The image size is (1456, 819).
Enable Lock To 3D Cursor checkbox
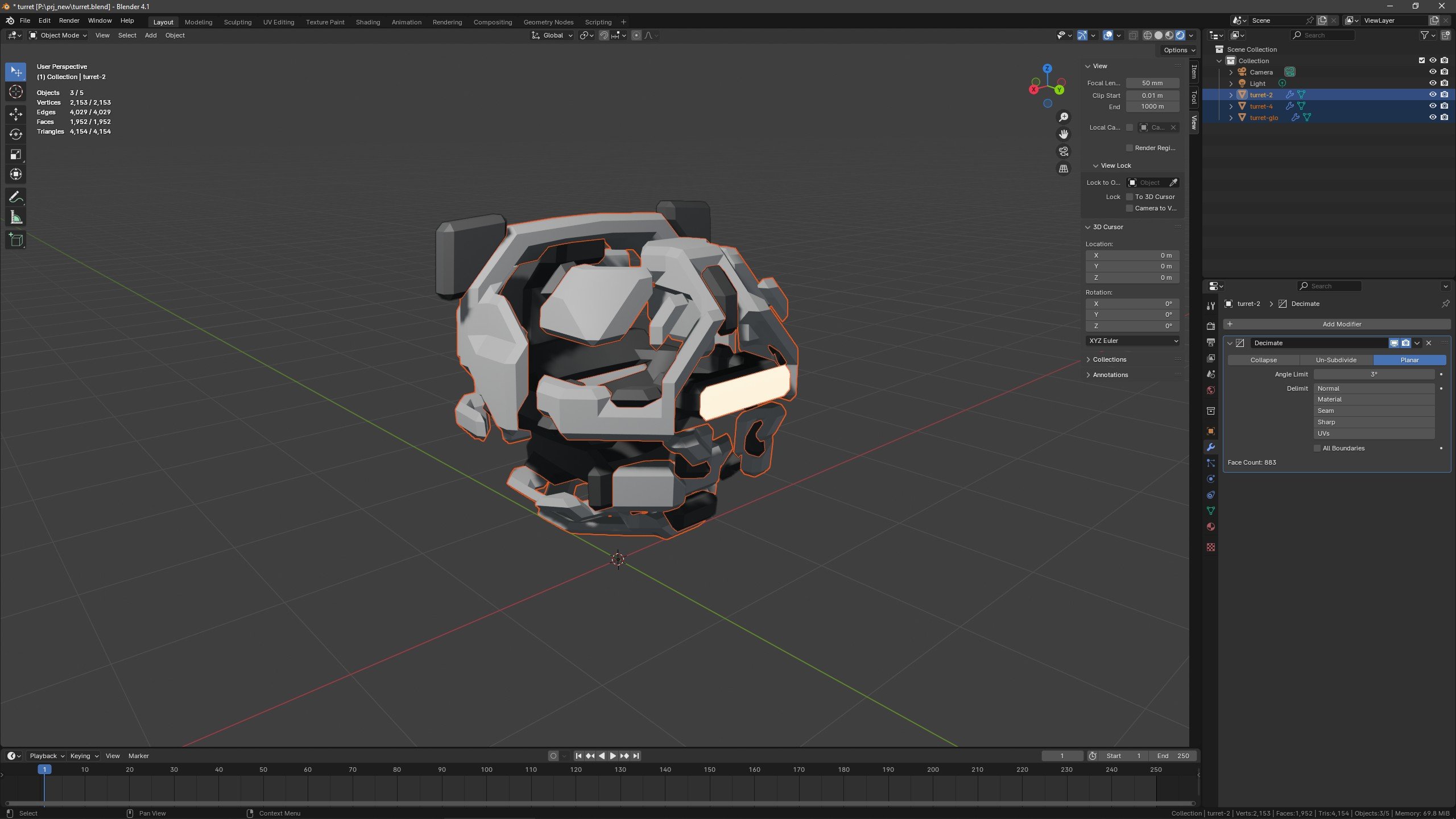[1130, 197]
